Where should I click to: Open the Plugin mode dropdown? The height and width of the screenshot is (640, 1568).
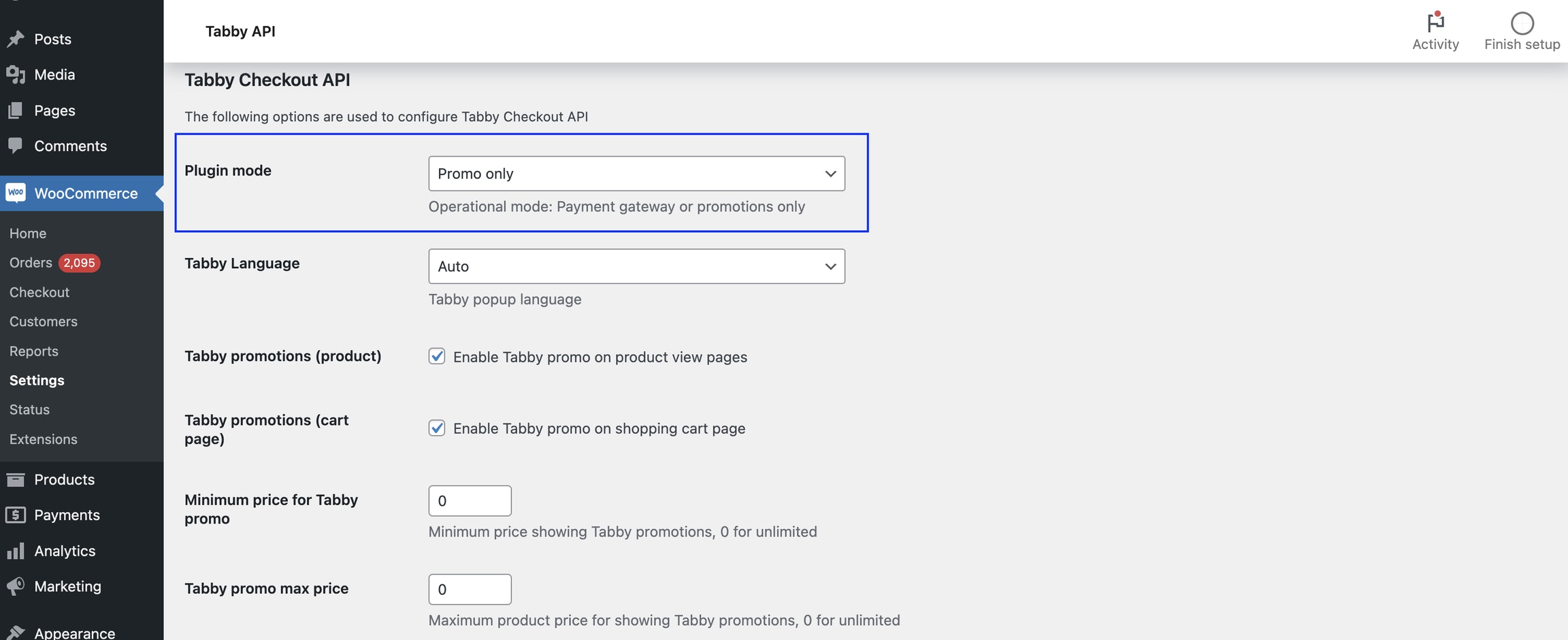[636, 174]
